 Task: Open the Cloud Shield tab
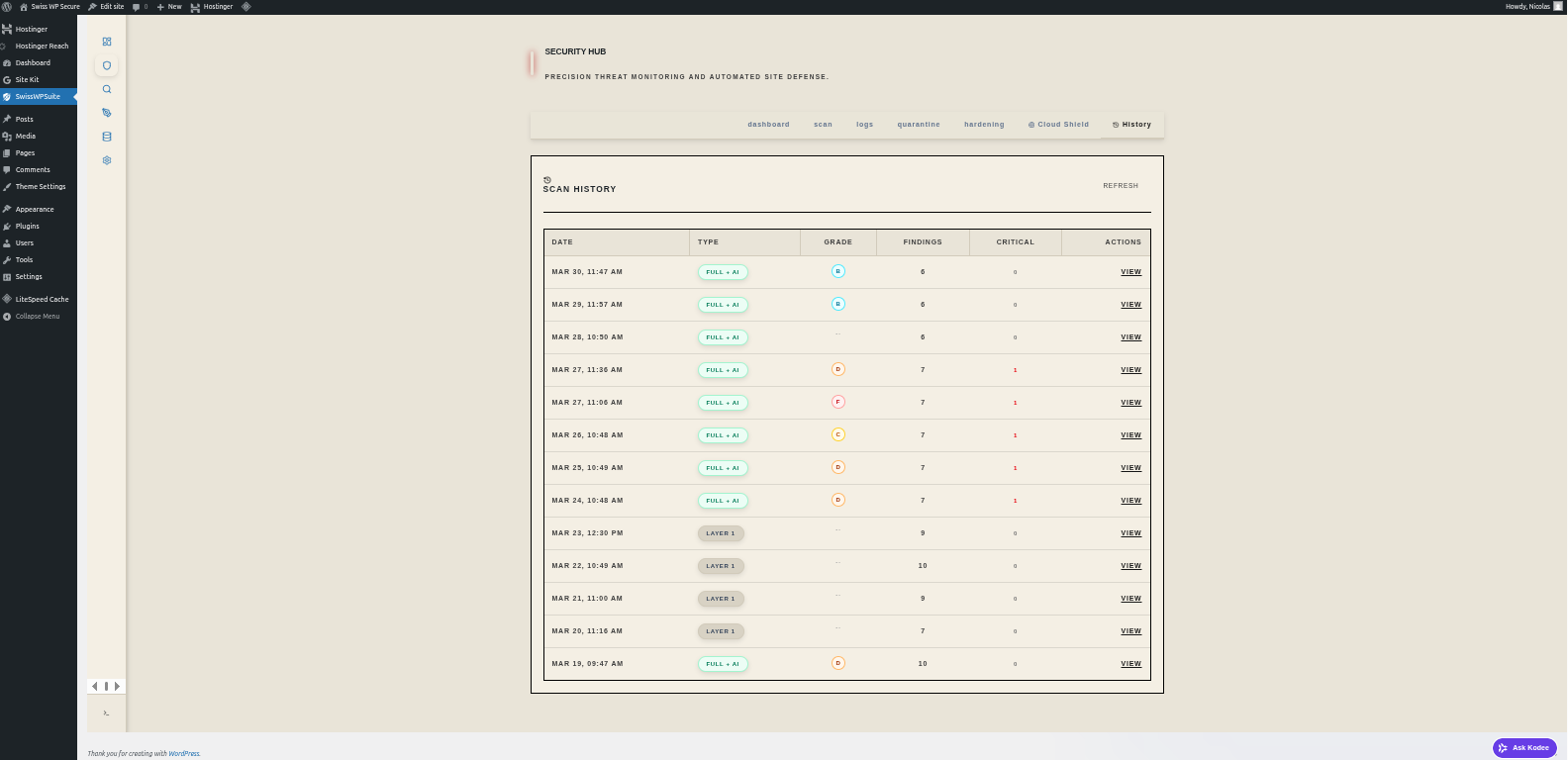[1058, 125]
